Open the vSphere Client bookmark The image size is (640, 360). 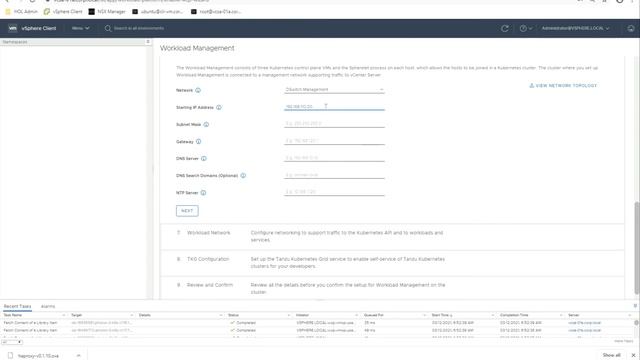(x=63, y=12)
